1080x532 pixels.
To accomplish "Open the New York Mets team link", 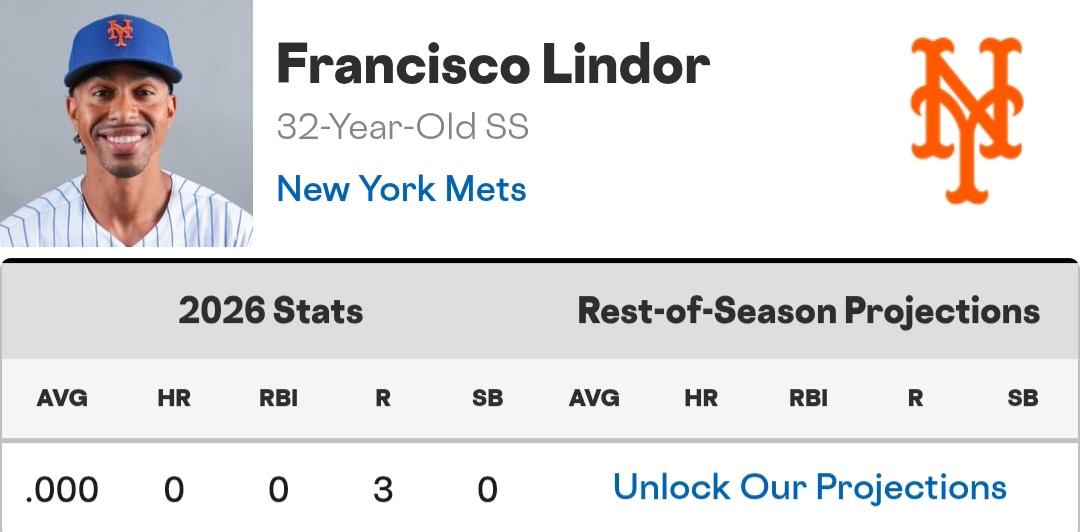I will pyautogui.click(x=401, y=188).
